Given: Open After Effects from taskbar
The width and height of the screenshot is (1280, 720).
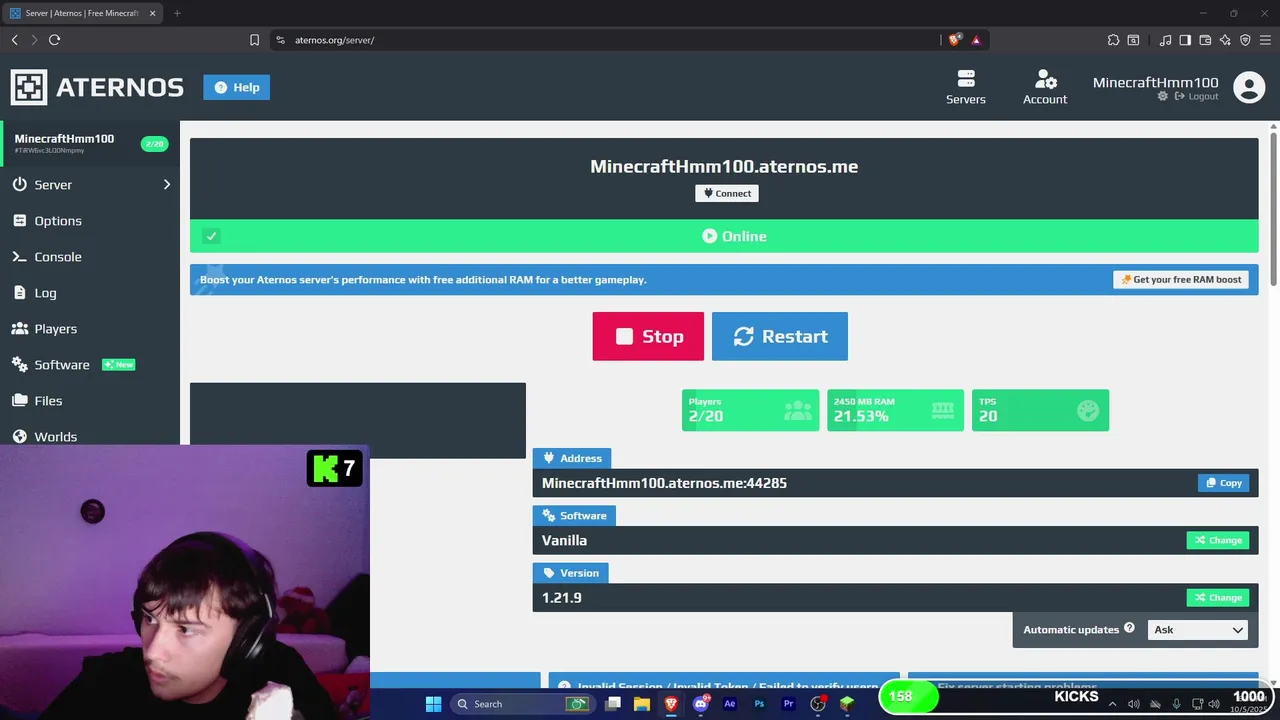Looking at the screenshot, I should 730,704.
